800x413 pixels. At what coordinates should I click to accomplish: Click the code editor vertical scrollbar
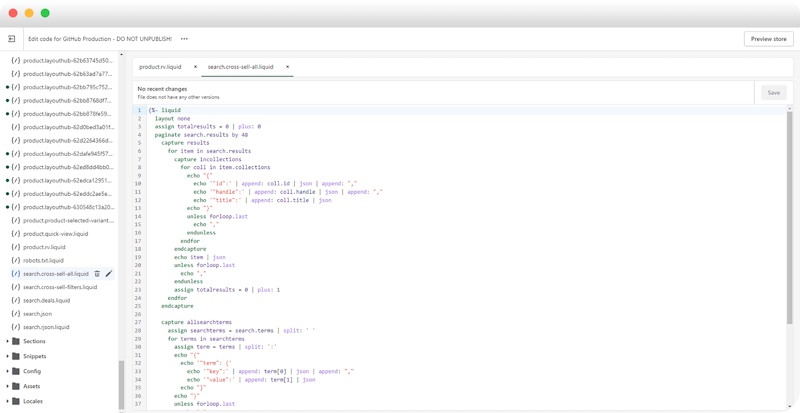click(x=789, y=218)
